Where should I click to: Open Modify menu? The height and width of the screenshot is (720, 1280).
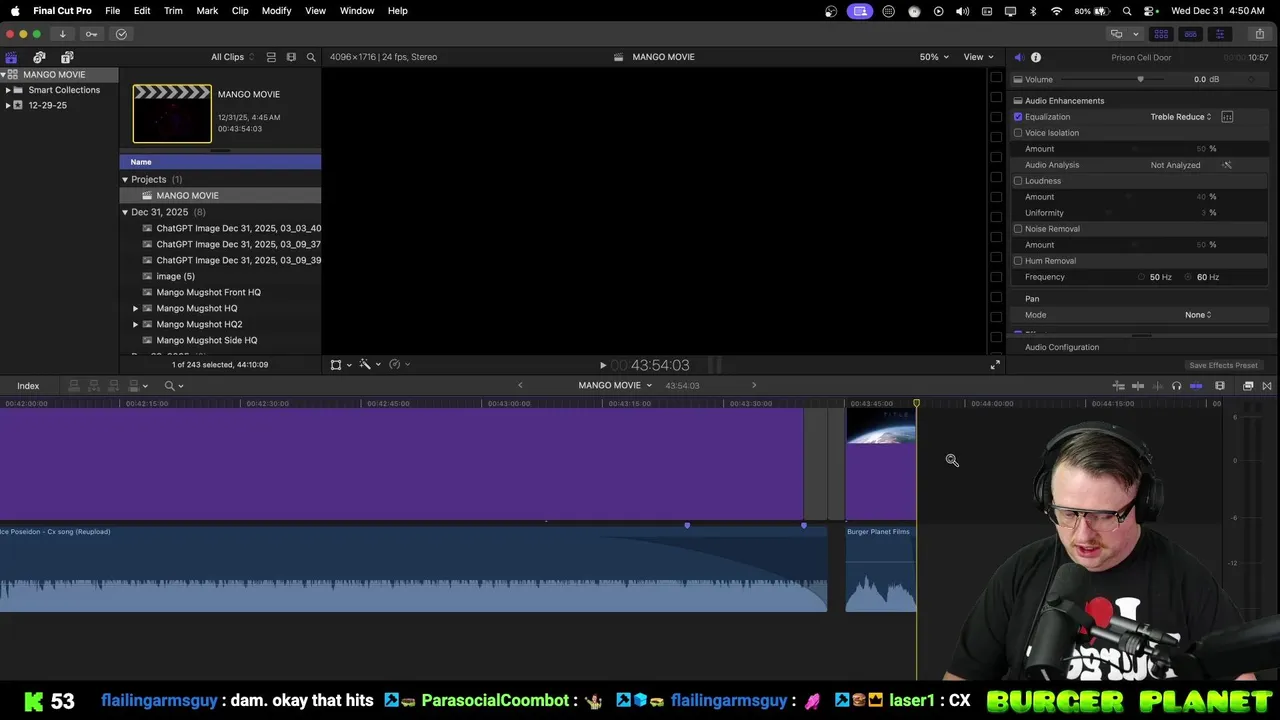click(276, 11)
